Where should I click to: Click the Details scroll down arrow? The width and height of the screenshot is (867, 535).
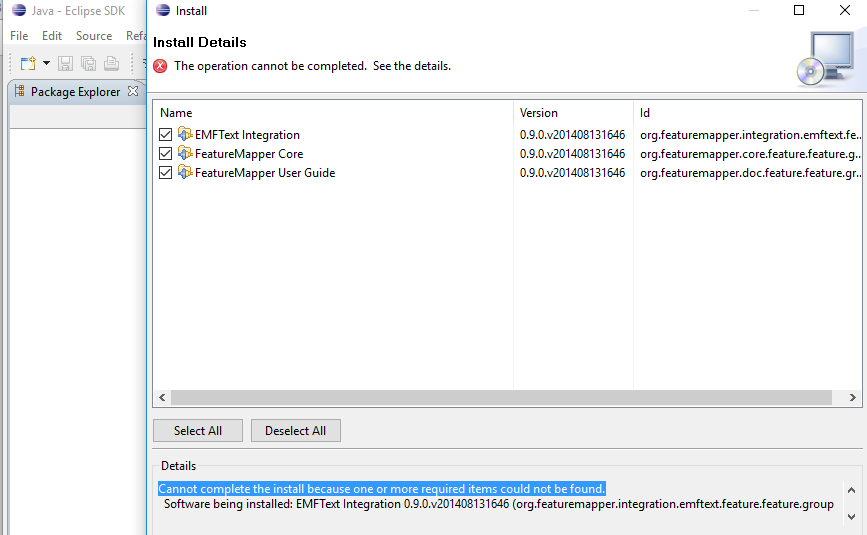click(852, 516)
